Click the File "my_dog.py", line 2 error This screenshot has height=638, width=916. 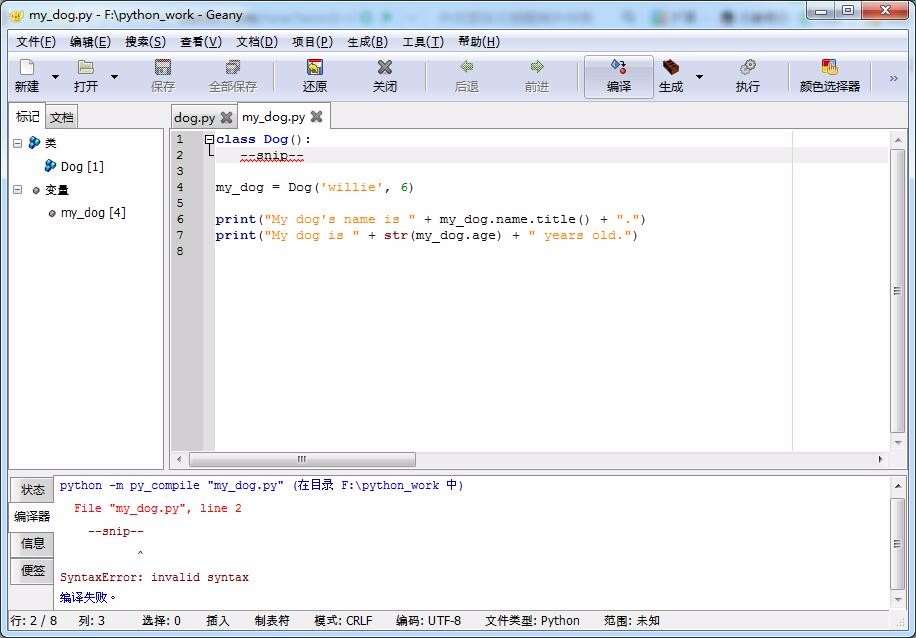(x=158, y=508)
